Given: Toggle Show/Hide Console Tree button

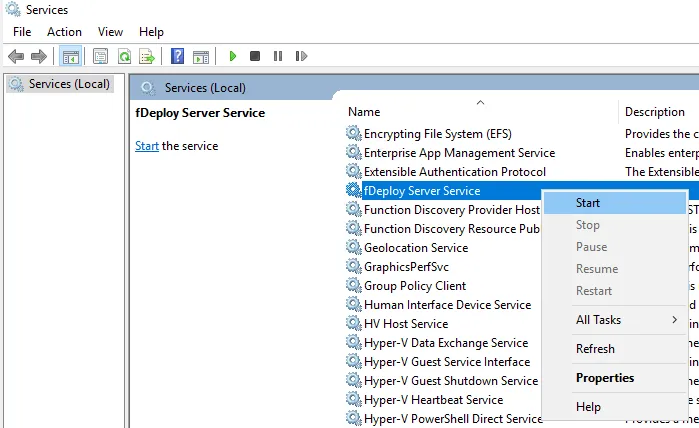Looking at the screenshot, I should click(70, 57).
